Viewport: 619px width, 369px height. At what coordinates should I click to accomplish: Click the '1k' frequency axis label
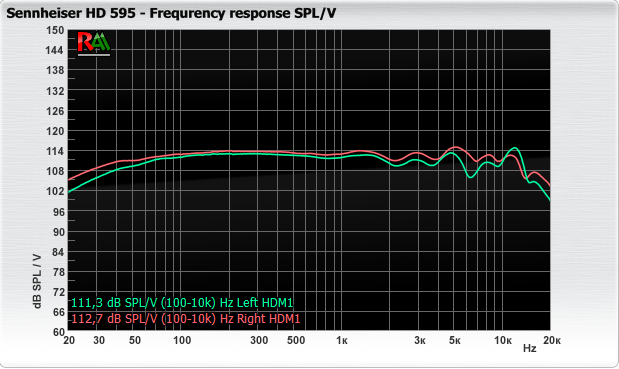coord(342,340)
